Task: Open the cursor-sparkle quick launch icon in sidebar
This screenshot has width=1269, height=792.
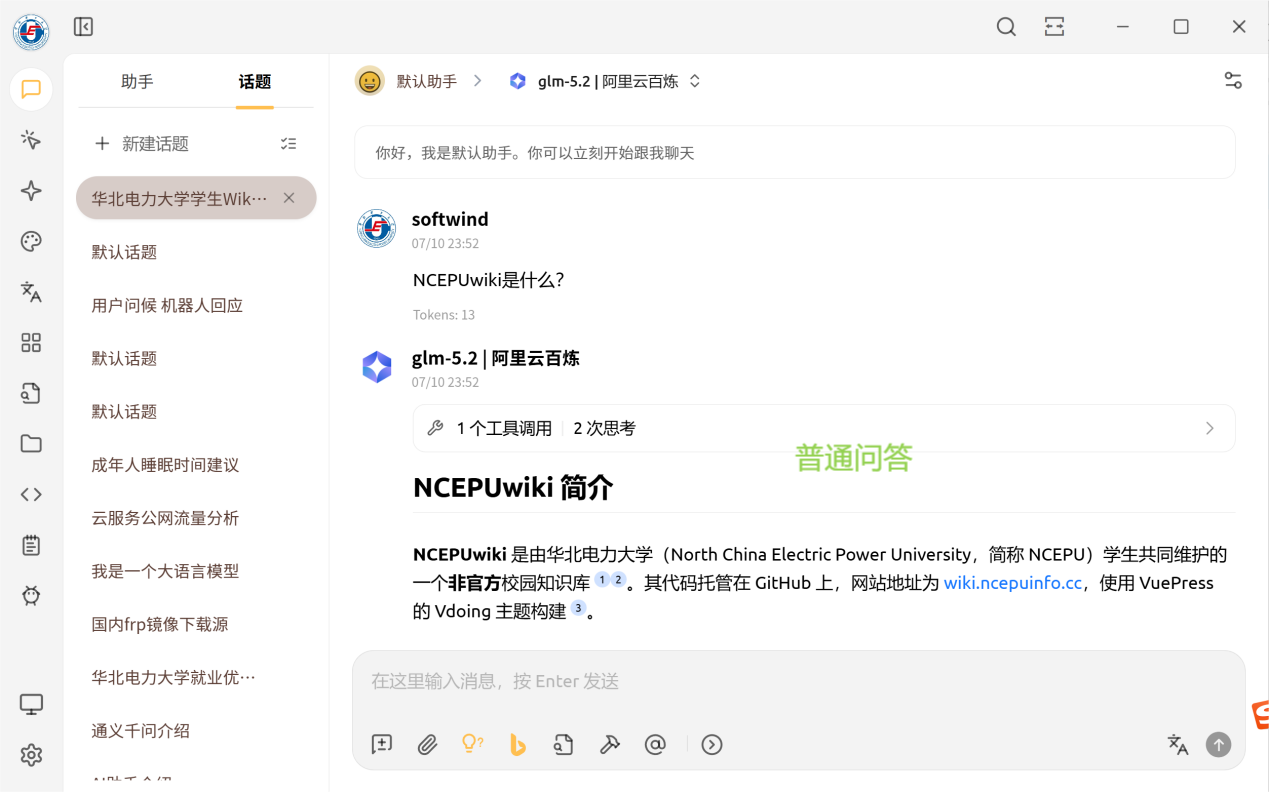Action: [x=31, y=140]
